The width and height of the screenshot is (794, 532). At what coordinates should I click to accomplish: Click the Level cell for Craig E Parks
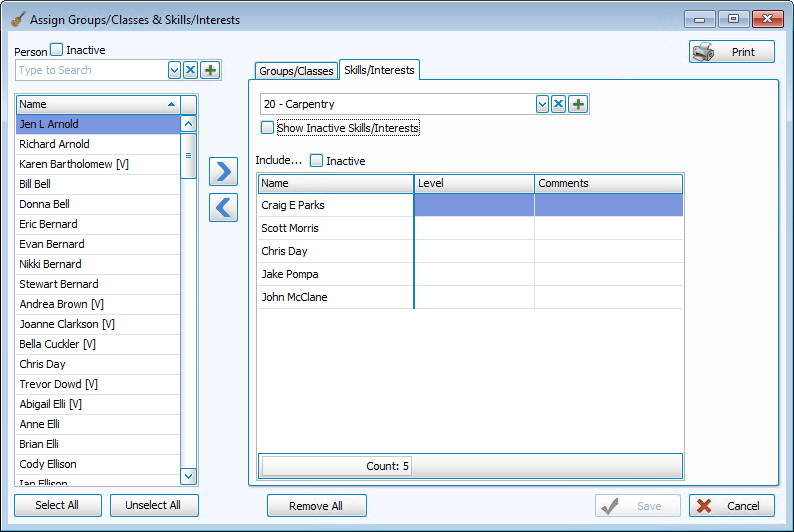click(x=474, y=205)
